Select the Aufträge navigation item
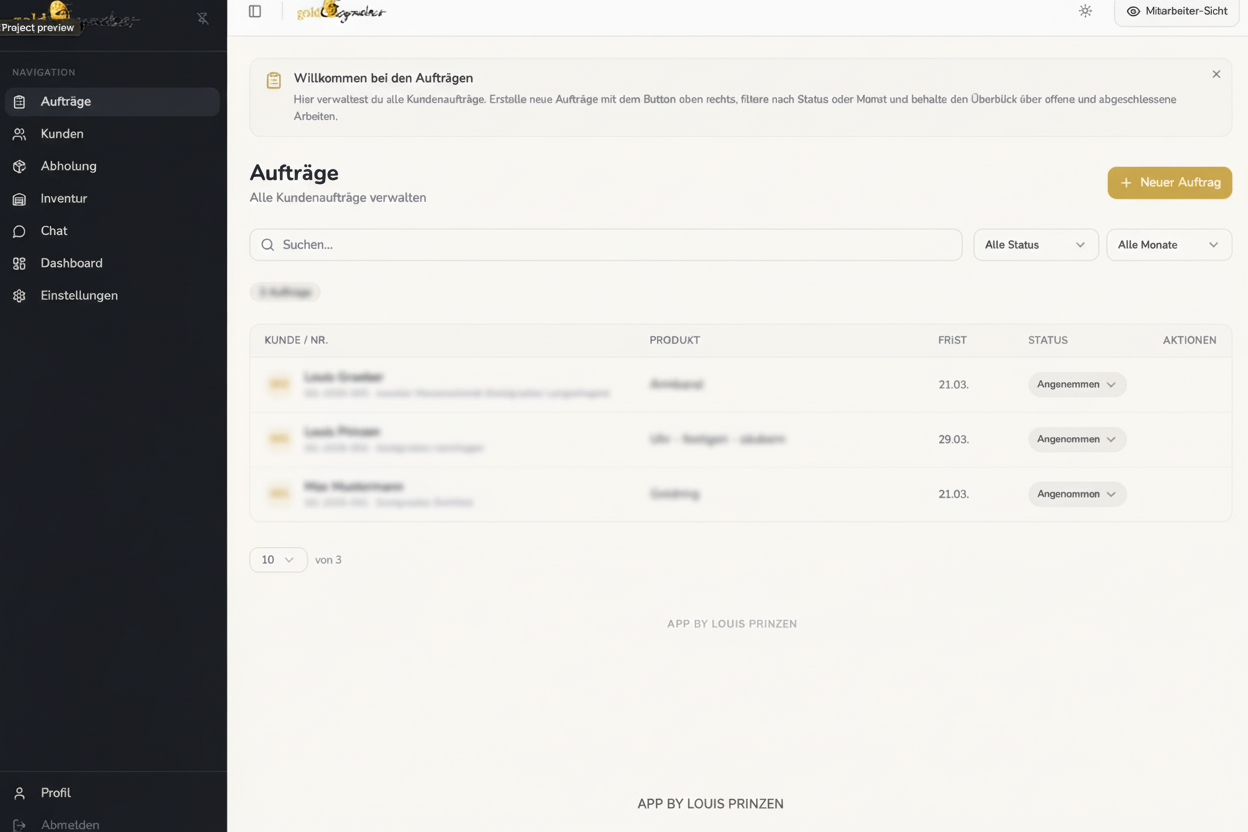Image resolution: width=1248 pixels, height=832 pixels. coord(66,102)
